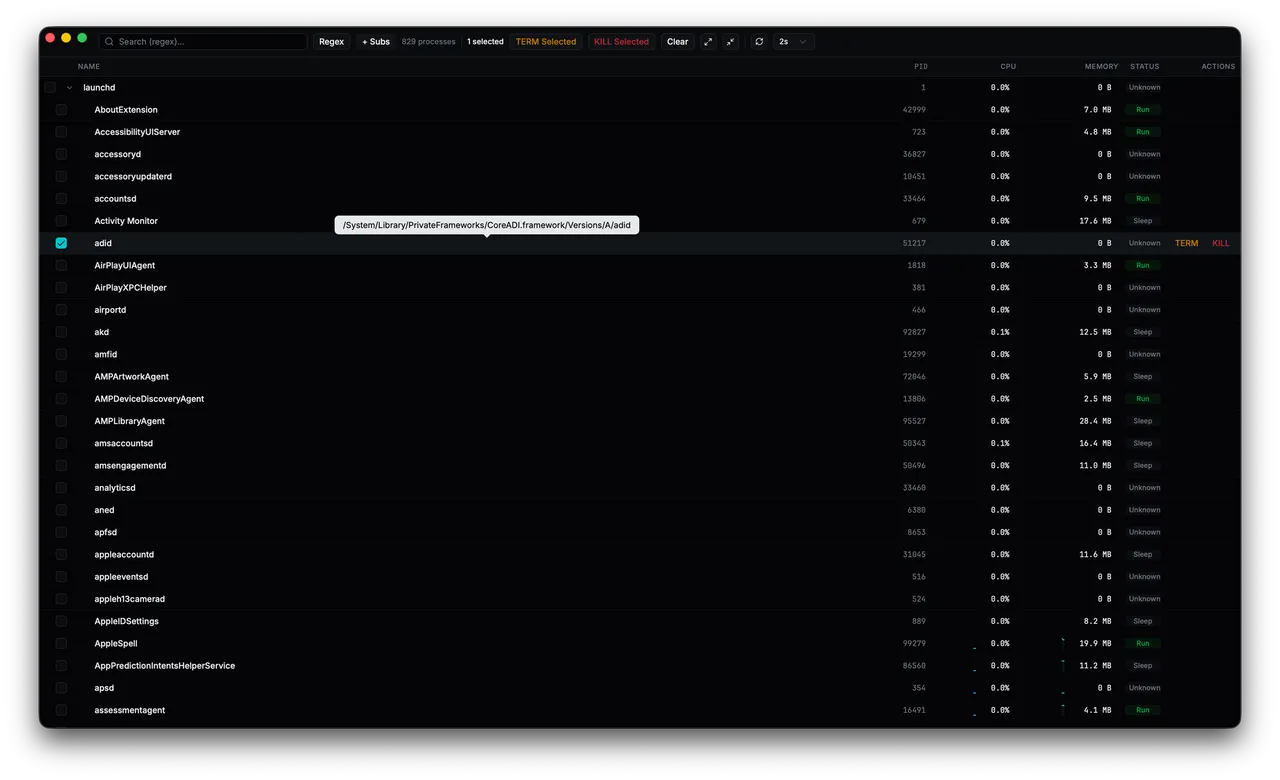Click the Unknown status badge for airportd
Viewport: 1280px width, 780px height.
[1144, 310]
